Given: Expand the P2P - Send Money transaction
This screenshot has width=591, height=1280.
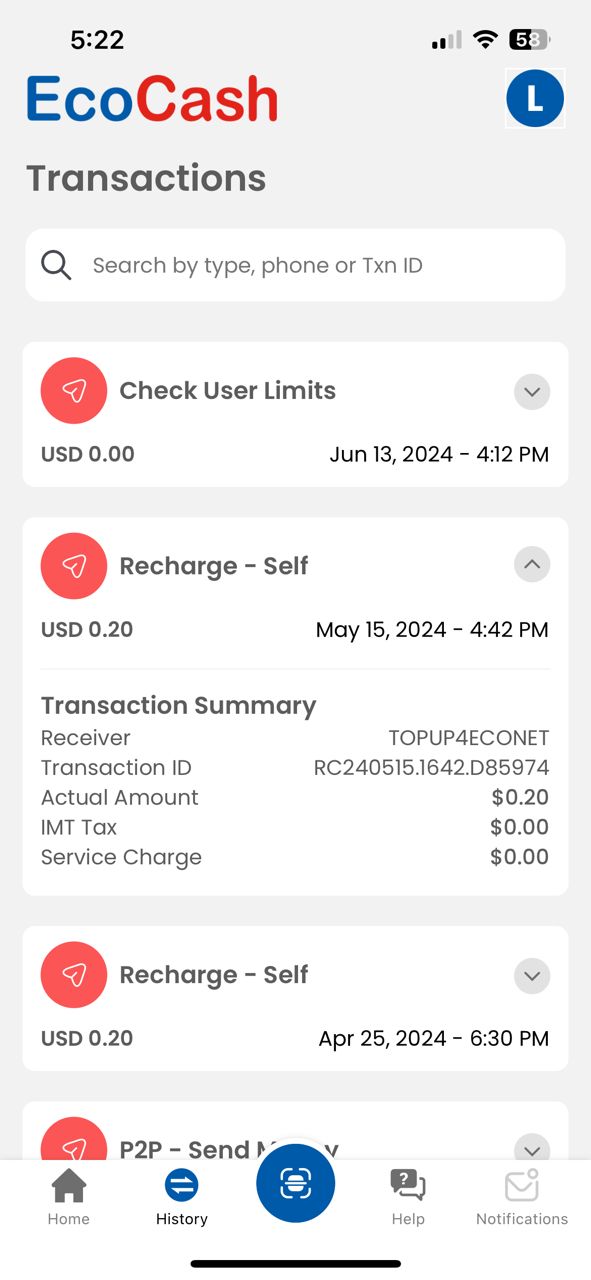Looking at the screenshot, I should coord(532,1149).
